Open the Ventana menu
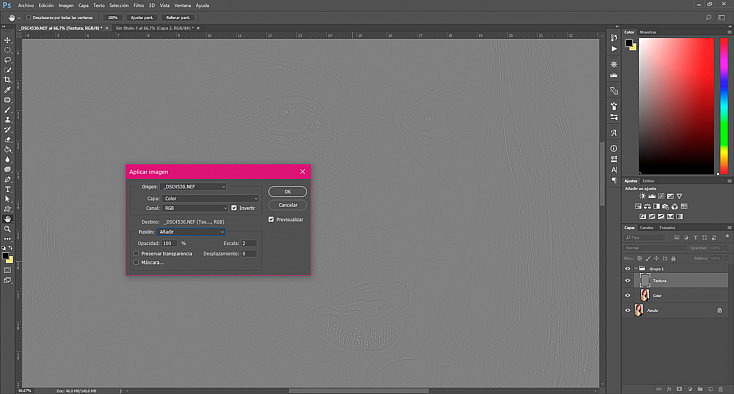Viewport: 734px width, 394px height. (183, 6)
